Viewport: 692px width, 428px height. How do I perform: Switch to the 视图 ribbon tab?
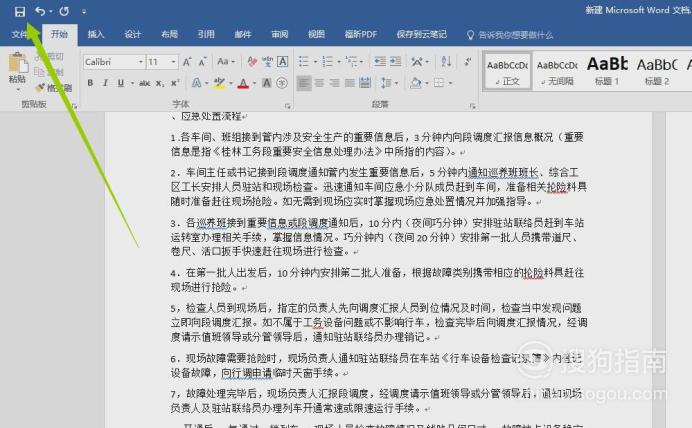pos(316,34)
